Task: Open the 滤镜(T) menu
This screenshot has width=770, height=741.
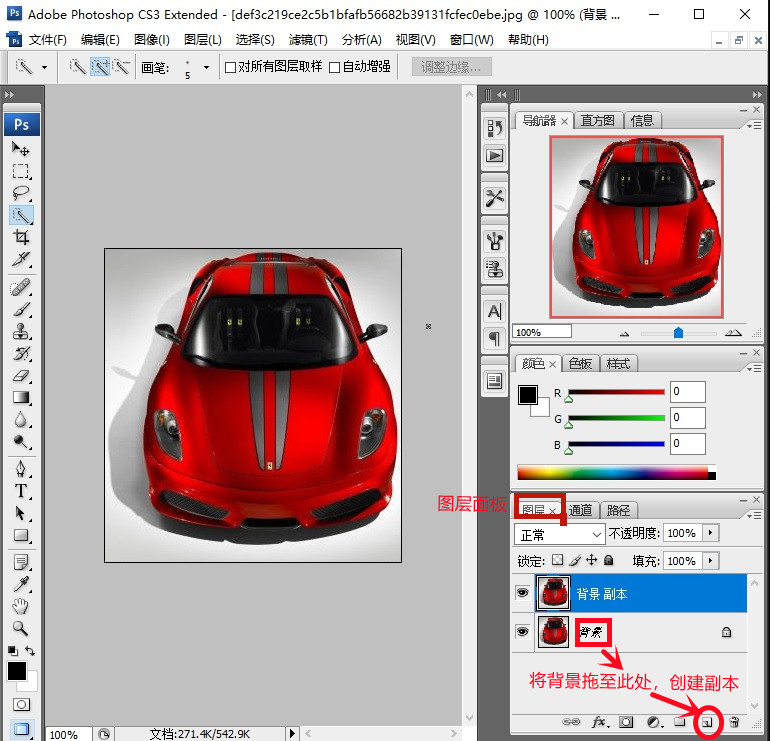Action: tap(308, 40)
